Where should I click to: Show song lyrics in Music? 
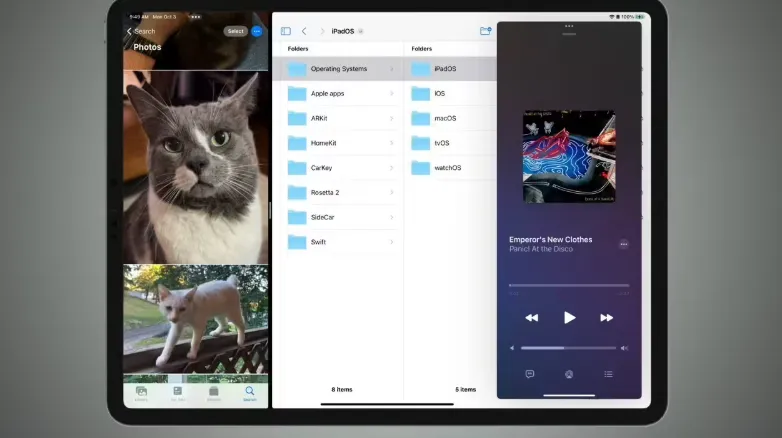(x=530, y=374)
